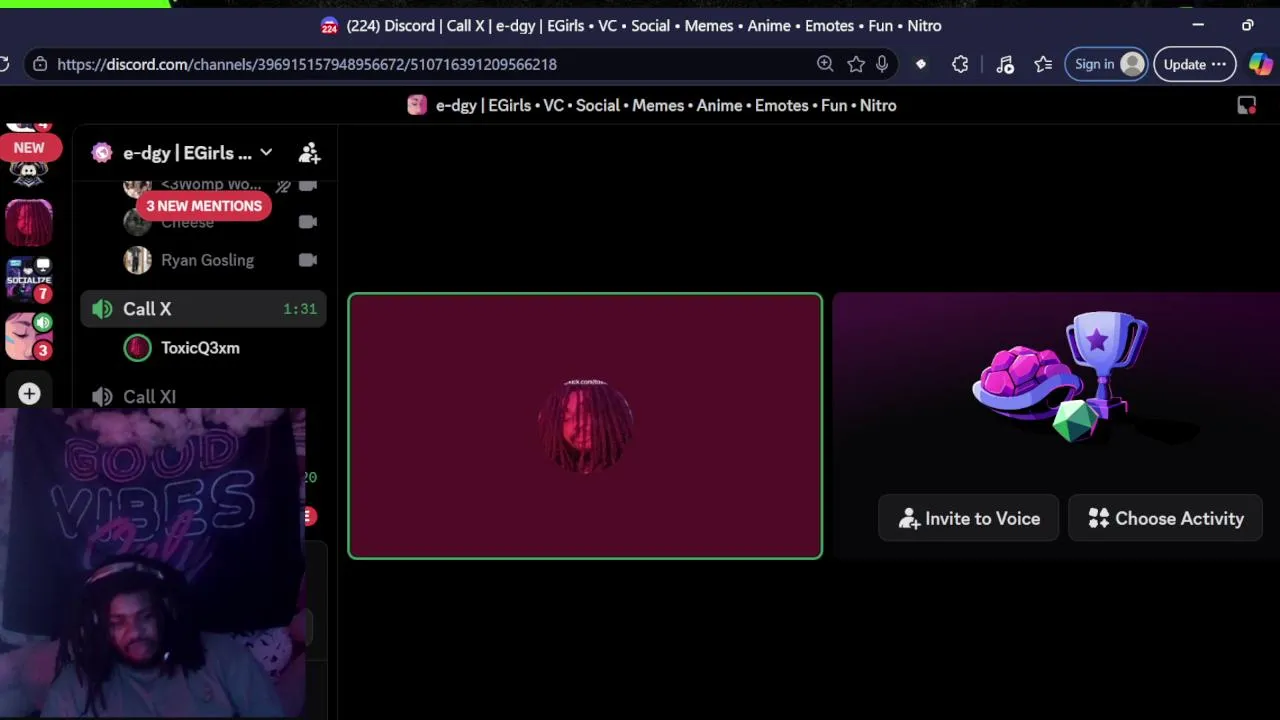Click the 3 NEW MENTIONS pill
This screenshot has height=720, width=1280.
click(x=204, y=206)
